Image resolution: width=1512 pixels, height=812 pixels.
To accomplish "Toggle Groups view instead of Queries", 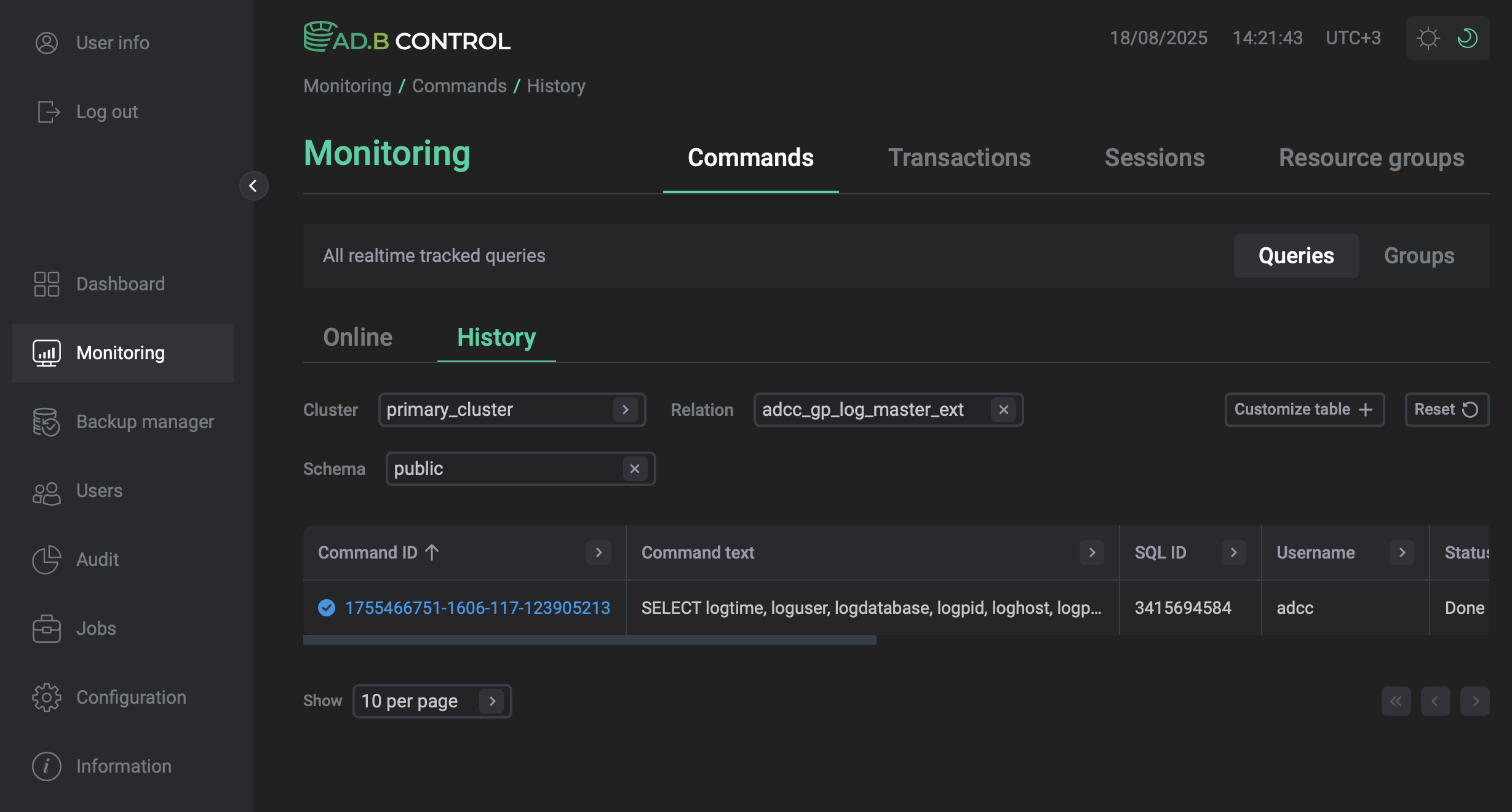I will [x=1418, y=255].
